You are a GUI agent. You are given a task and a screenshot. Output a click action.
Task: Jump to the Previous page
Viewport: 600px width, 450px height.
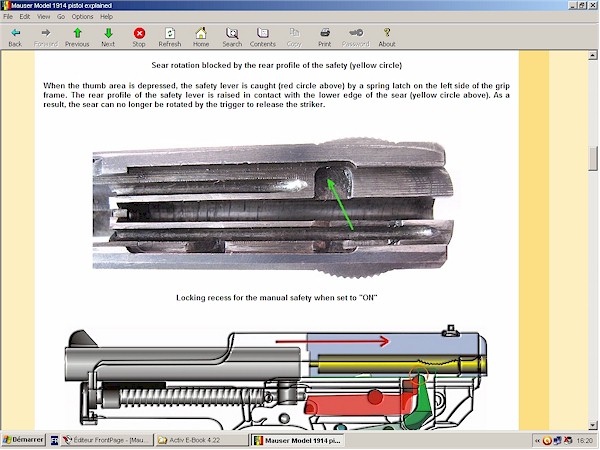click(77, 37)
